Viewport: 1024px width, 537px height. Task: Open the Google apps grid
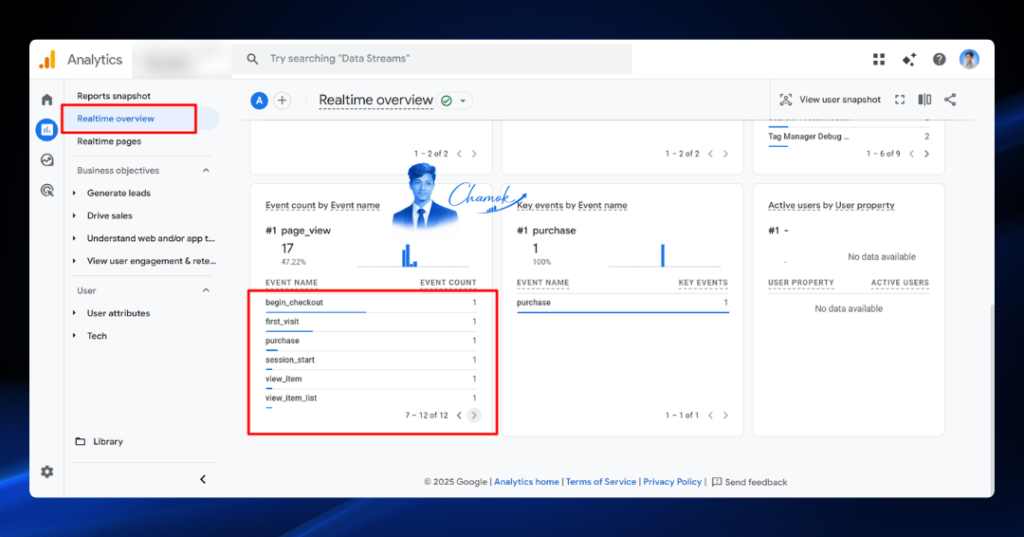click(x=879, y=59)
